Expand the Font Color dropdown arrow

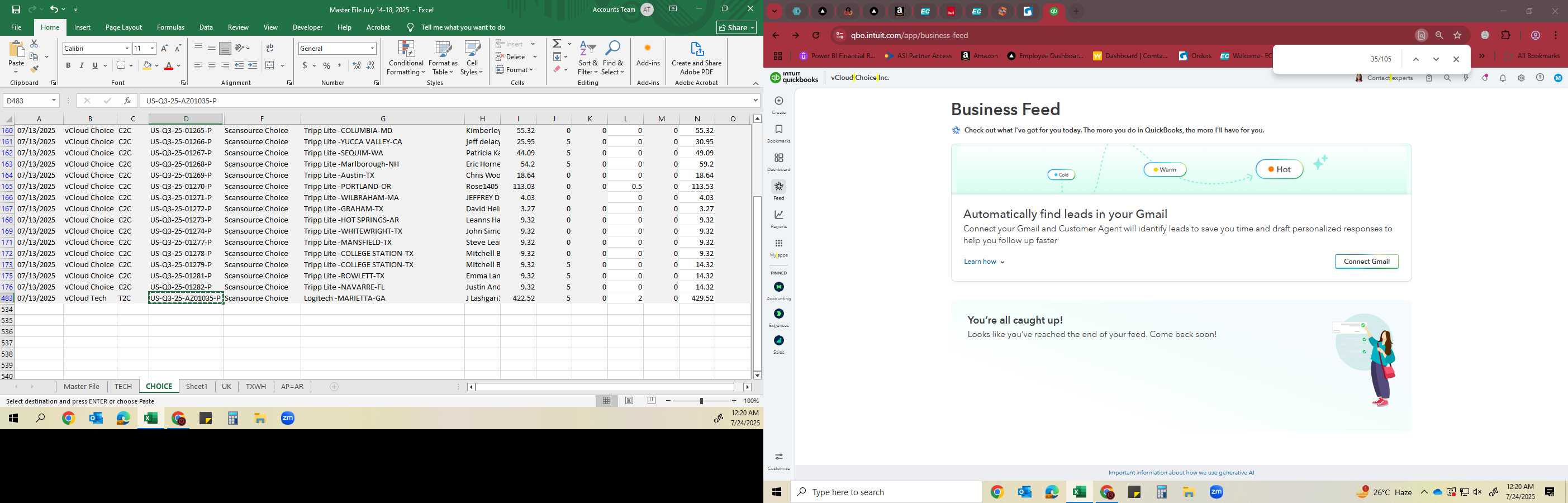pos(179,66)
